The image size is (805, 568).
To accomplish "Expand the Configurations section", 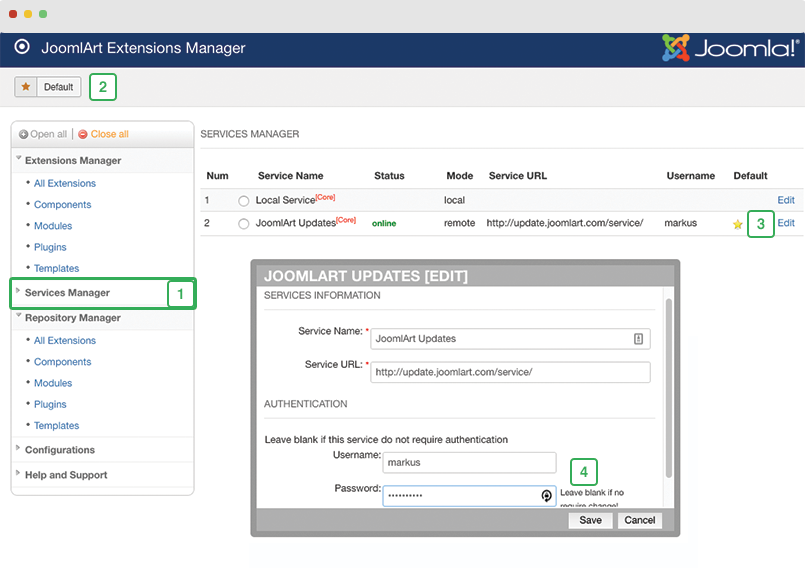I will click(18, 448).
